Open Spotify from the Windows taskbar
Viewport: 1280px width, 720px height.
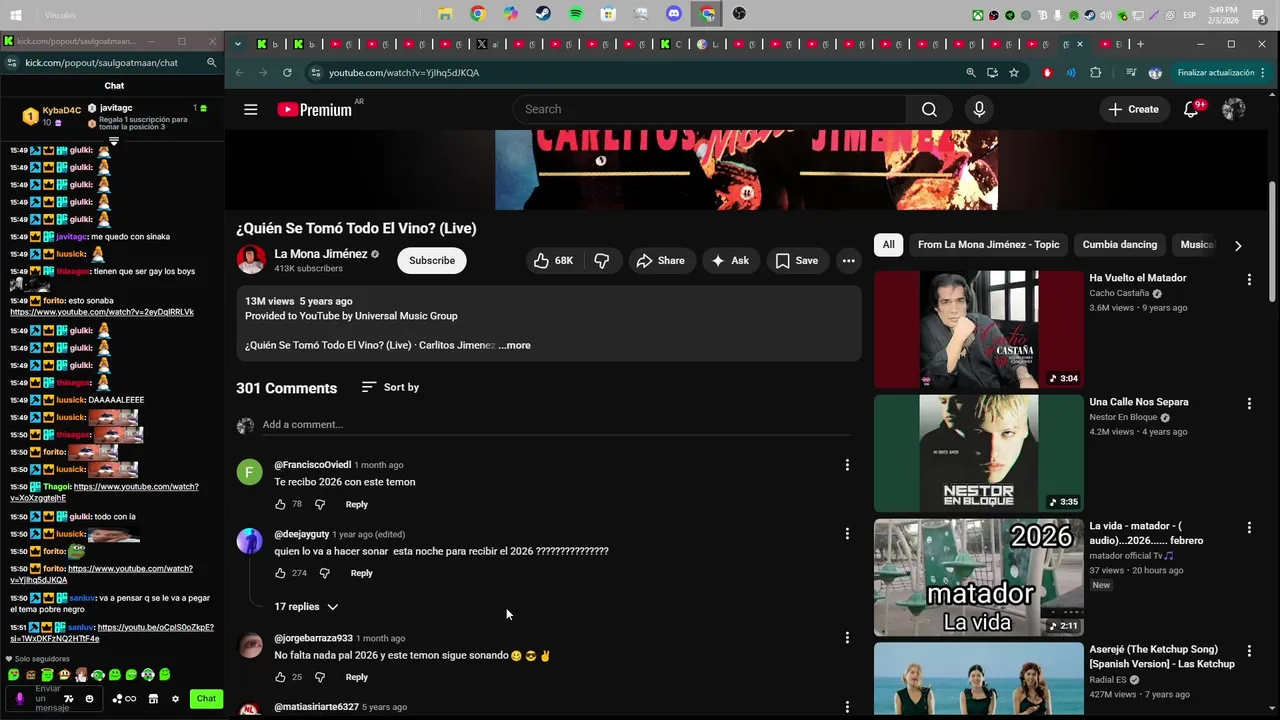[576, 14]
